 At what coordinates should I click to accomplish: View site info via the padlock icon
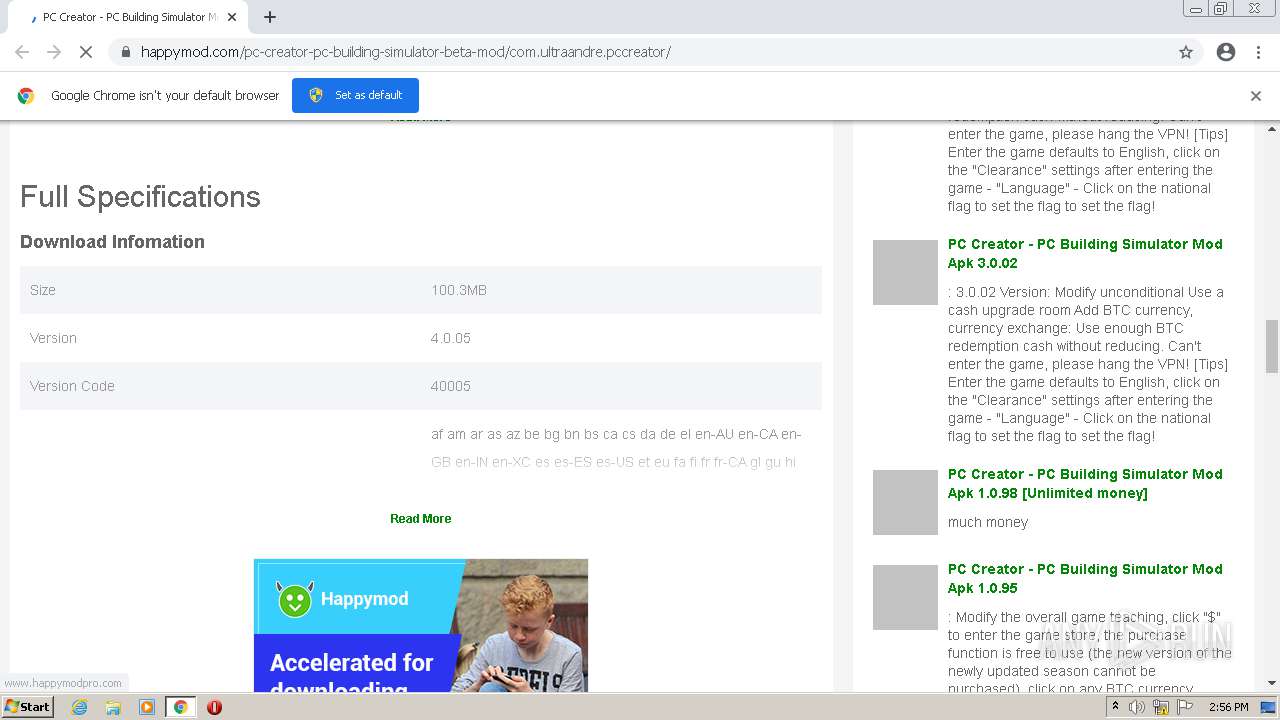pyautogui.click(x=125, y=52)
